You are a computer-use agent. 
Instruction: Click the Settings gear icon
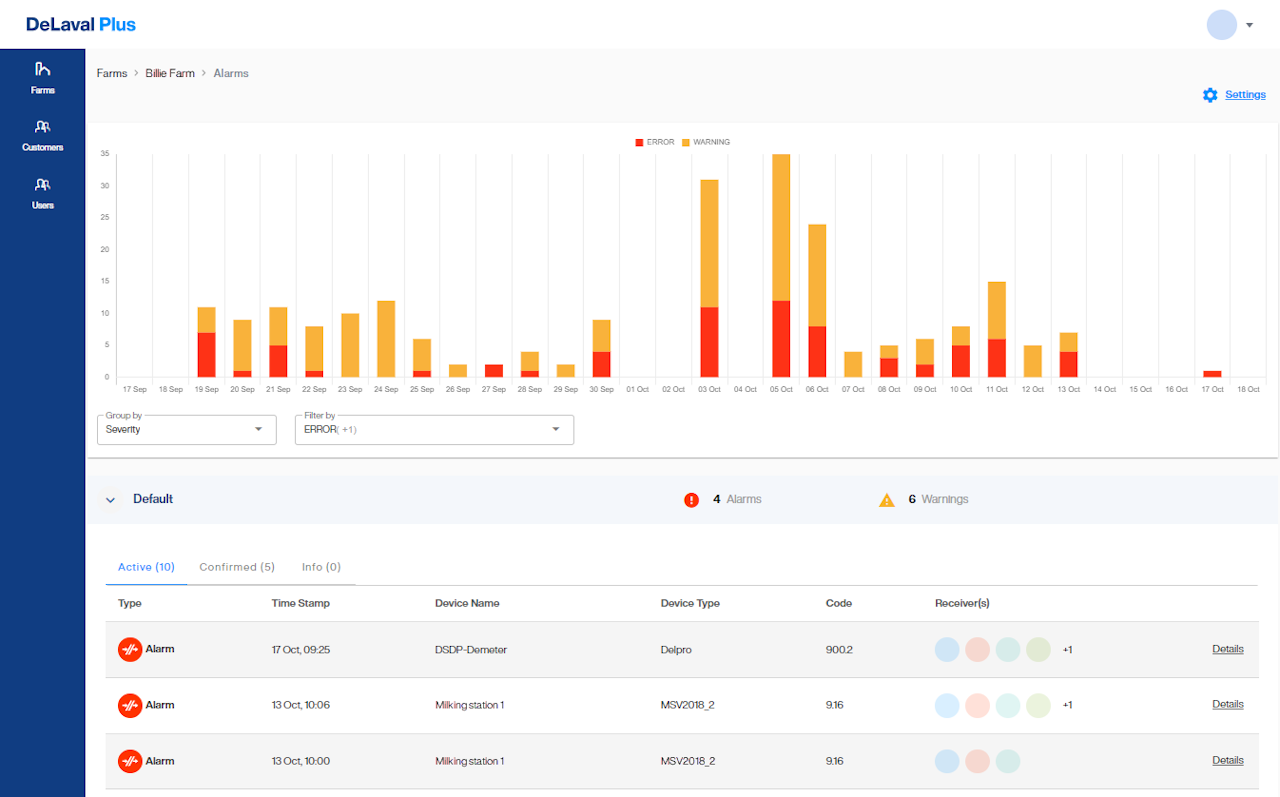click(1210, 95)
